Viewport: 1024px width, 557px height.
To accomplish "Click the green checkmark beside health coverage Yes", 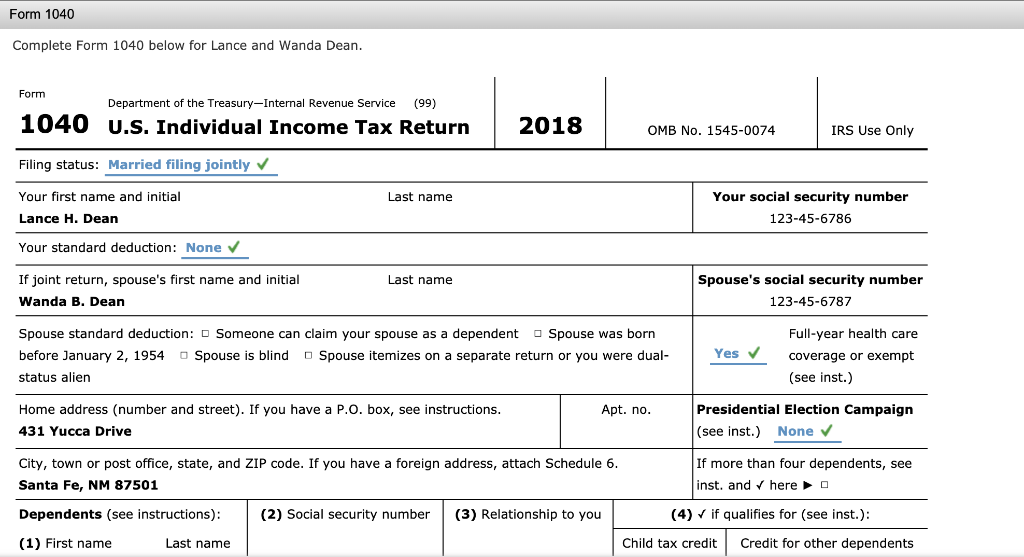I will coord(754,353).
